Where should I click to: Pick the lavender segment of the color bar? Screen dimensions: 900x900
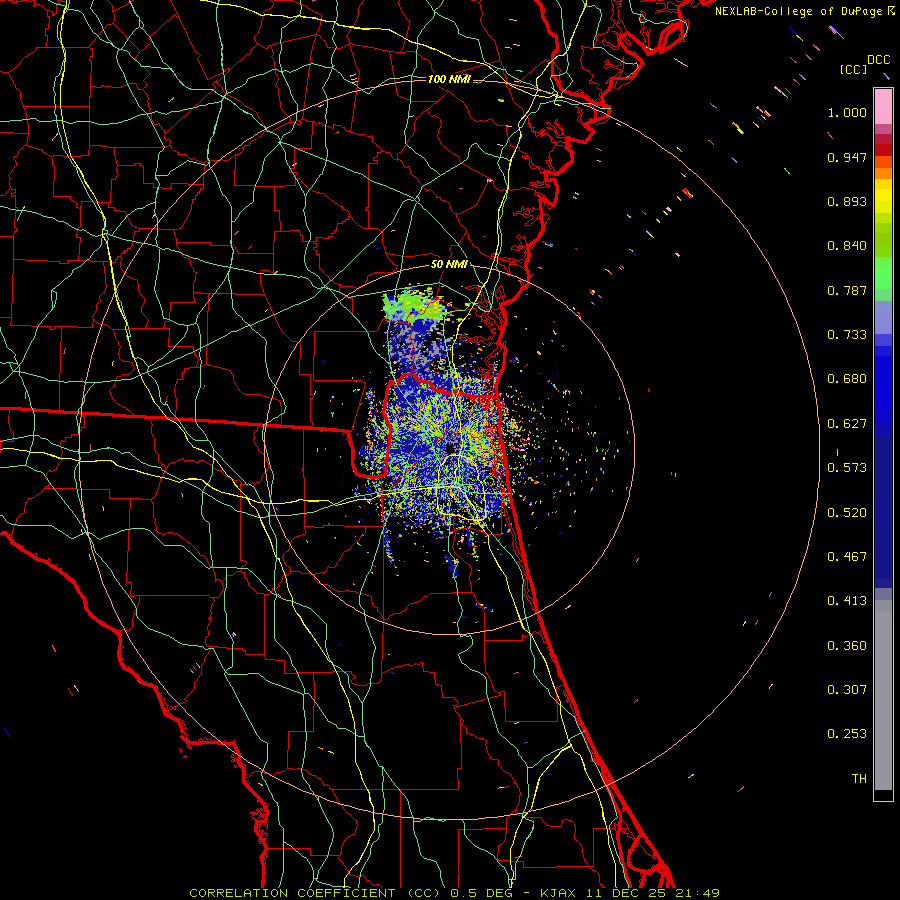point(883,317)
